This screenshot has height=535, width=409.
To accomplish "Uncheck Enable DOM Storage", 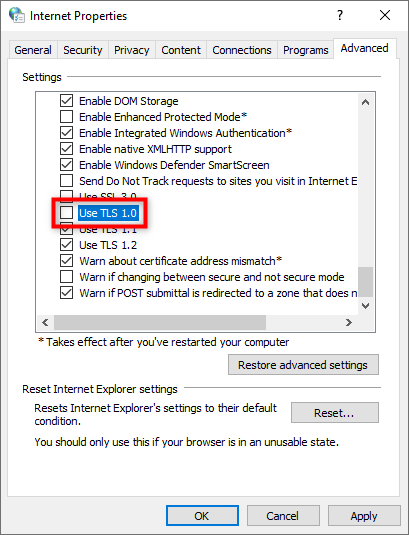I will (x=67, y=101).
